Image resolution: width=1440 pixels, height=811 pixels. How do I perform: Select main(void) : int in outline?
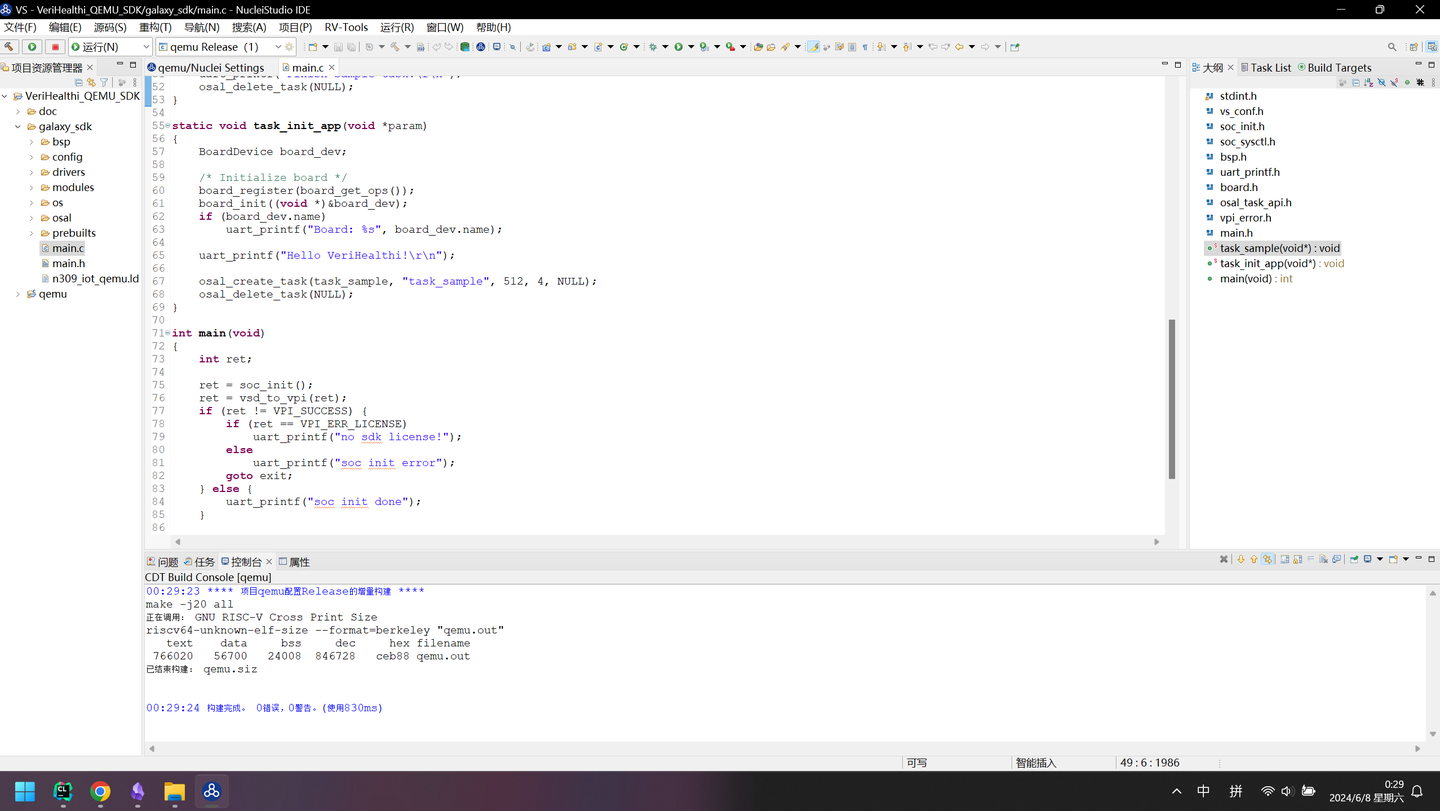(x=1251, y=279)
